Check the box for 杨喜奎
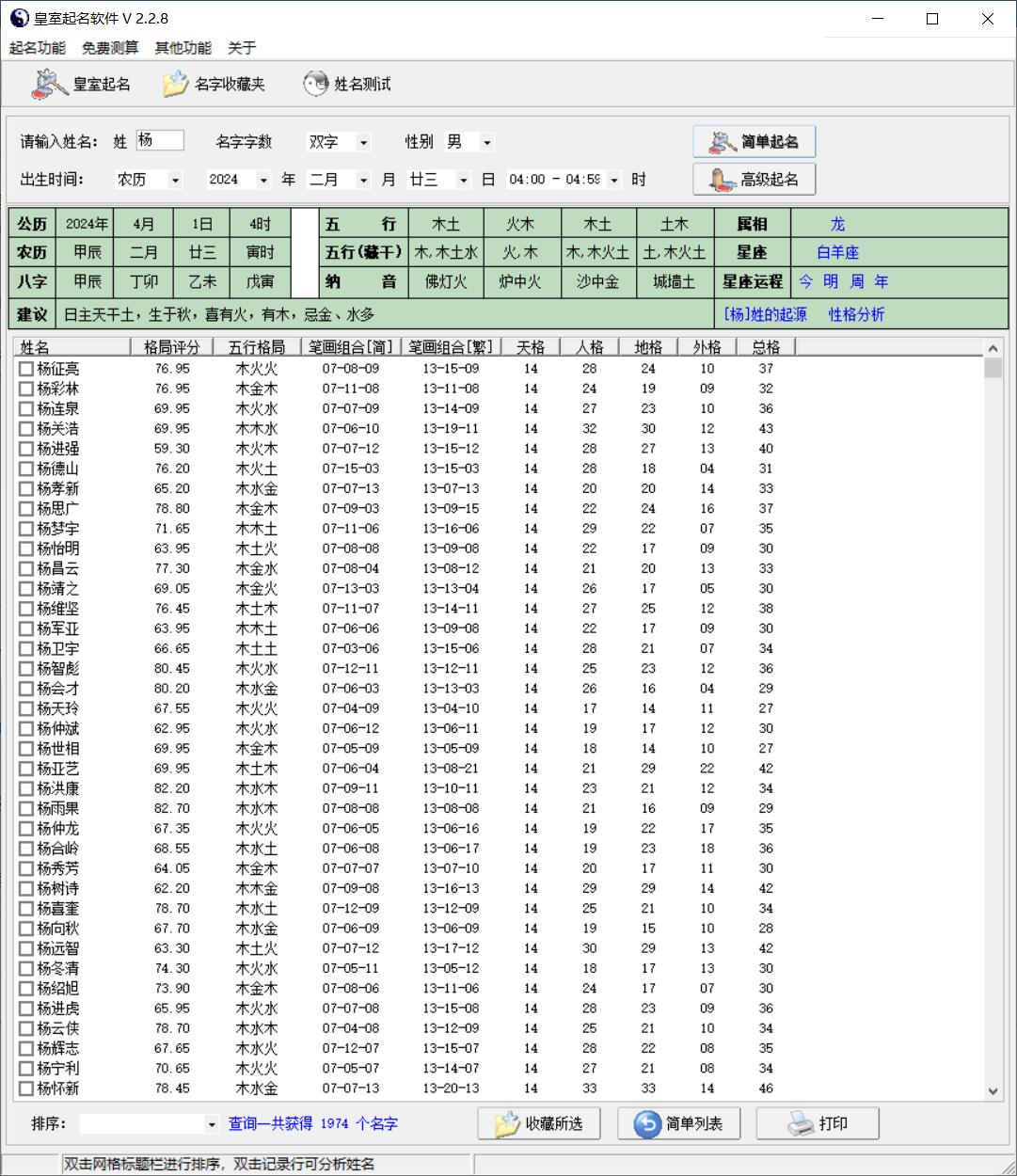This screenshot has width=1017, height=1176. pos(26,909)
